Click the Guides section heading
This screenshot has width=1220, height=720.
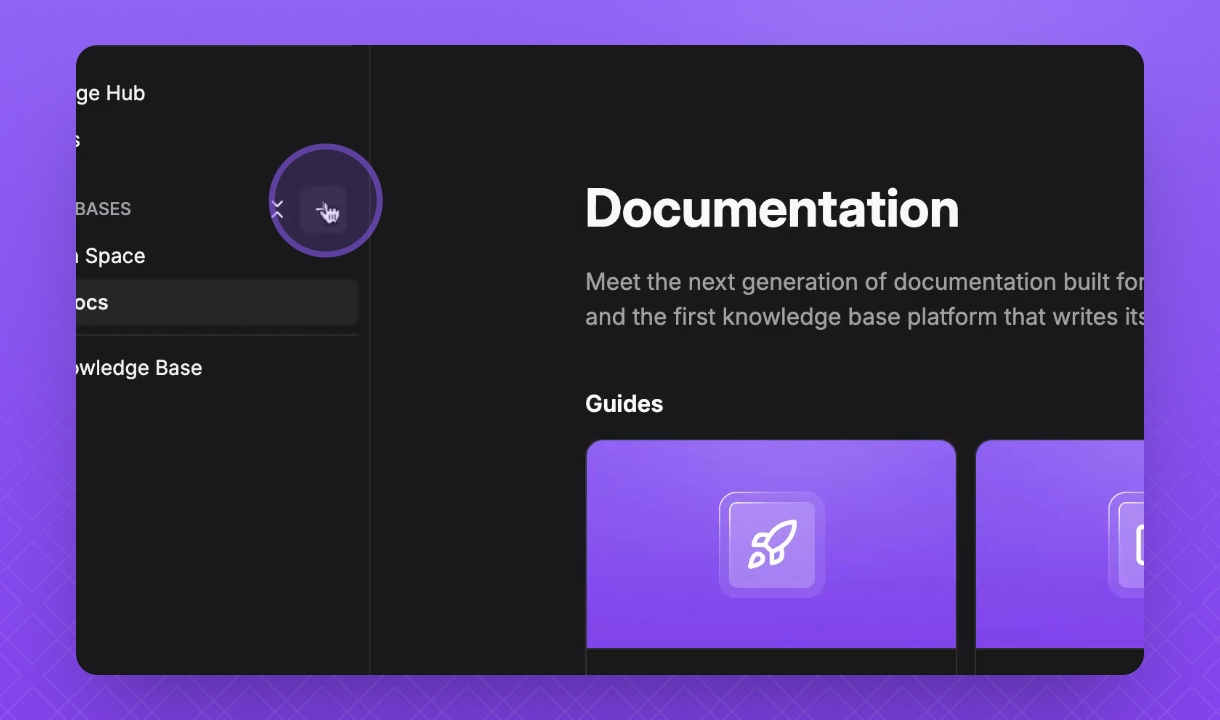click(624, 404)
